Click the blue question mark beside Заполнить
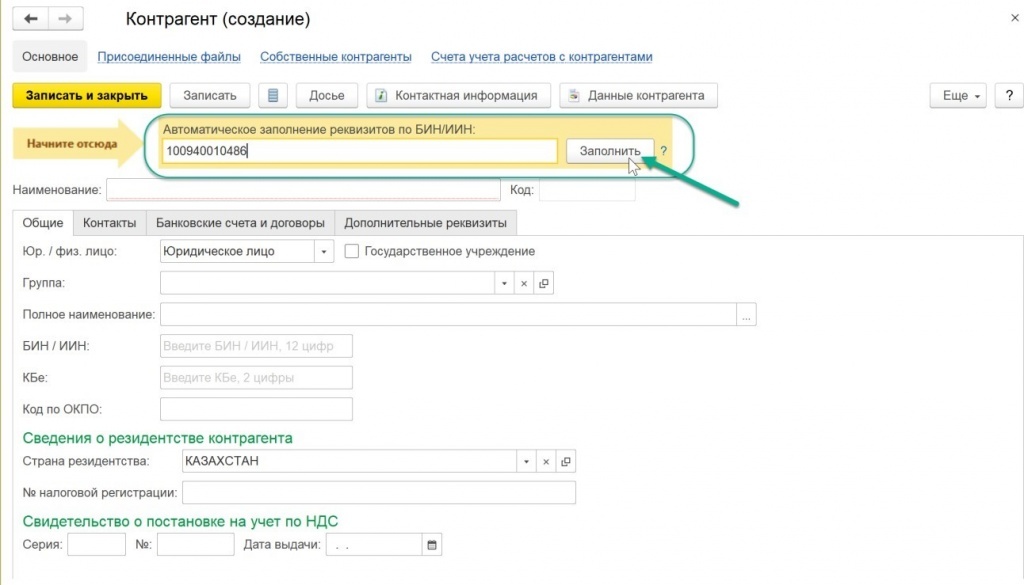 pos(664,151)
